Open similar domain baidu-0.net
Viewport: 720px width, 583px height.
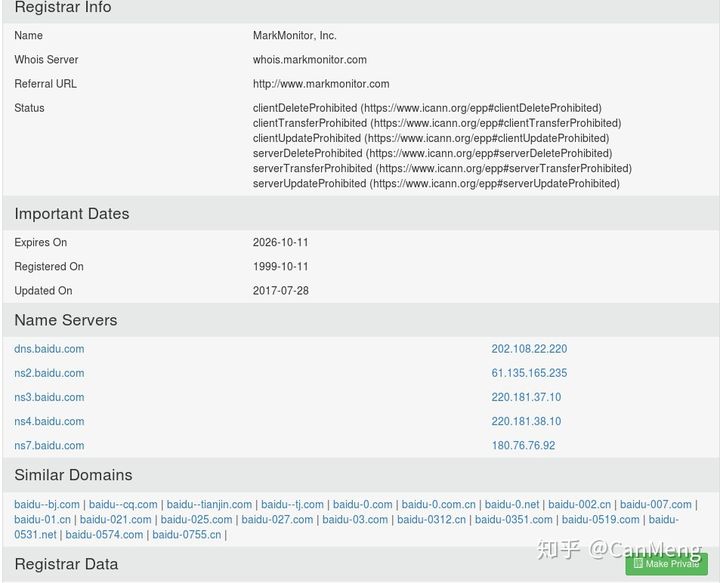[x=512, y=505]
